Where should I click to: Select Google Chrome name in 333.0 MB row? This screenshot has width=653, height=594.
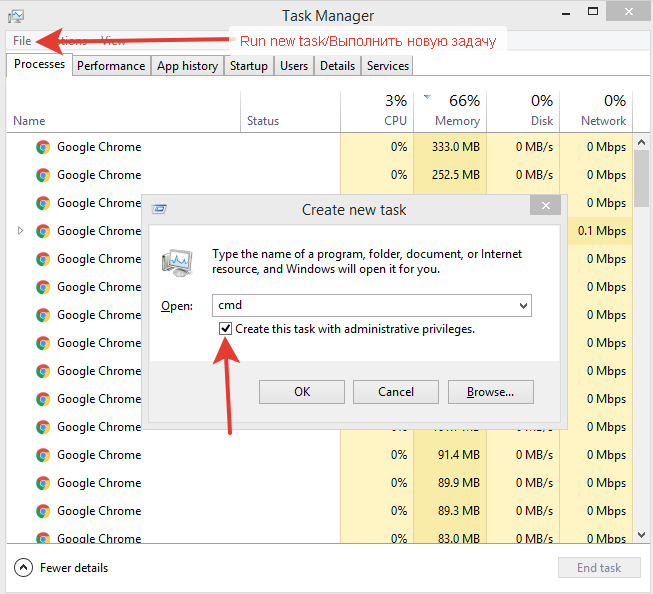(99, 147)
